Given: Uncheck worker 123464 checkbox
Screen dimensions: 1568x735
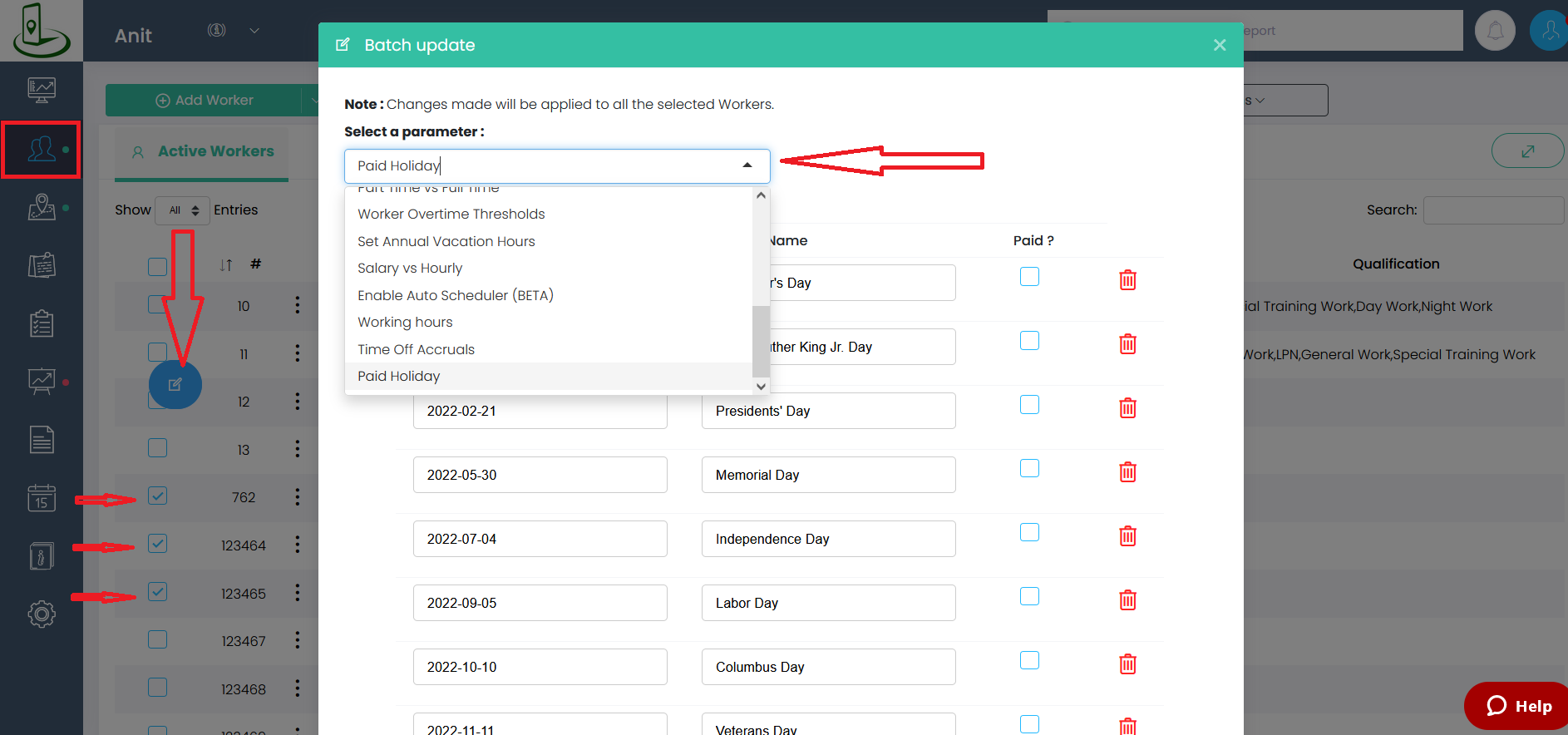Looking at the screenshot, I should [x=157, y=544].
